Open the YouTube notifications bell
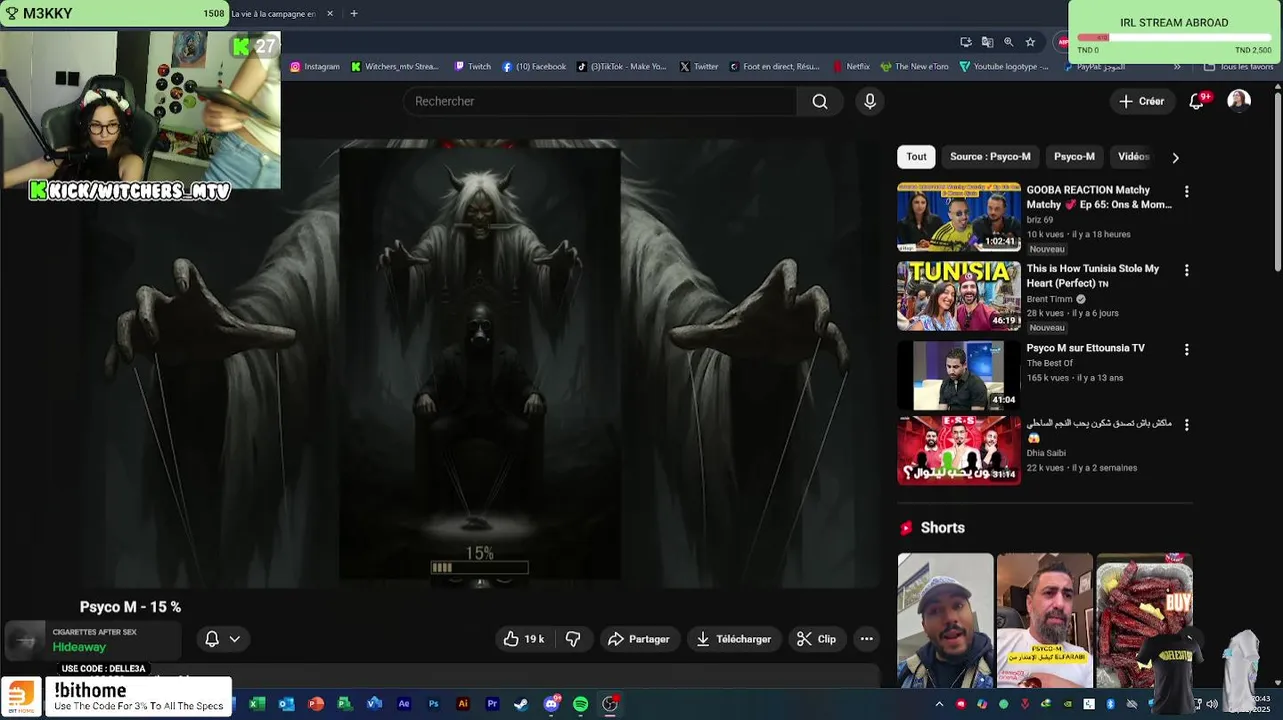Image resolution: width=1283 pixels, height=720 pixels. (x=1196, y=101)
